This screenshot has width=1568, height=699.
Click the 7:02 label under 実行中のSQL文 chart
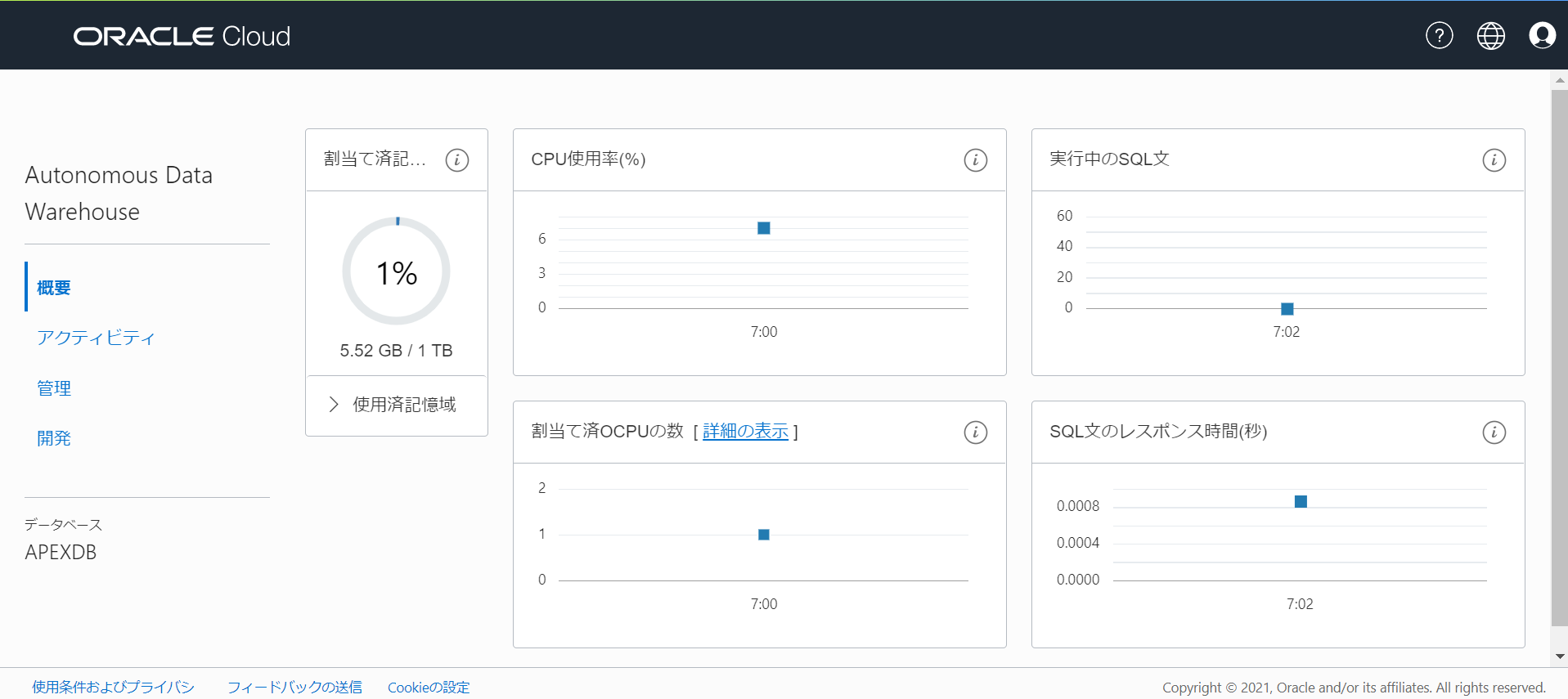point(1286,332)
